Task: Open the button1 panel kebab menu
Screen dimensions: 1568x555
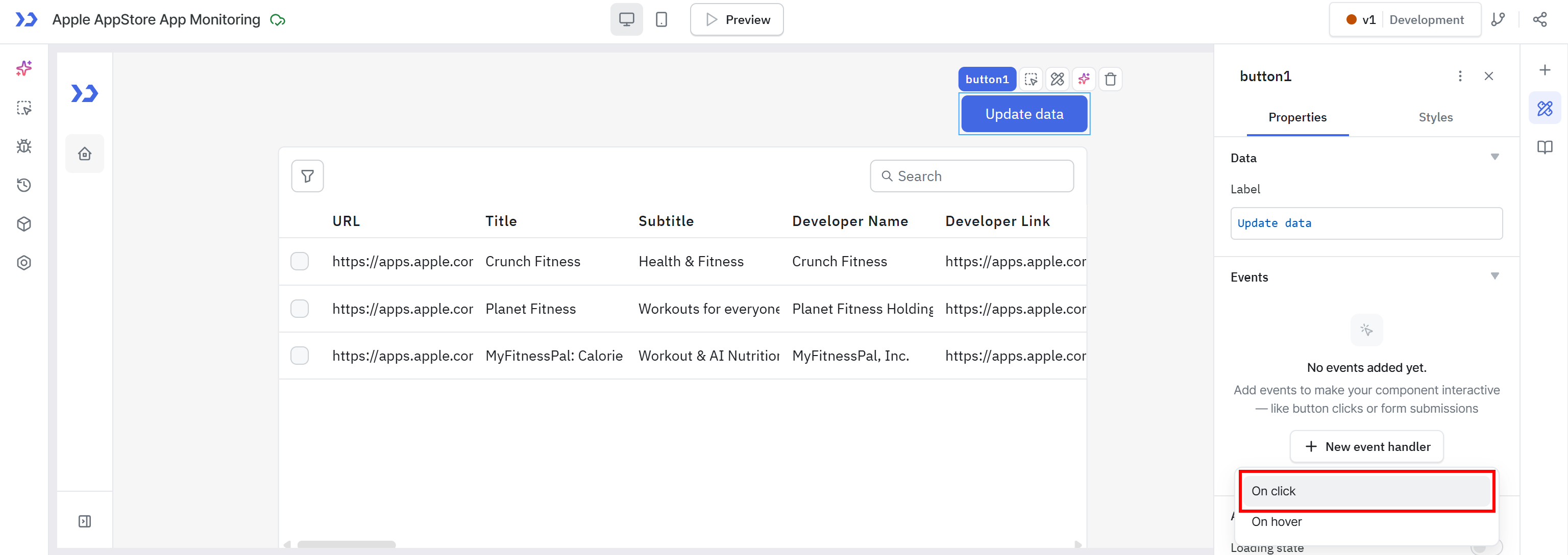Action: point(1460,76)
